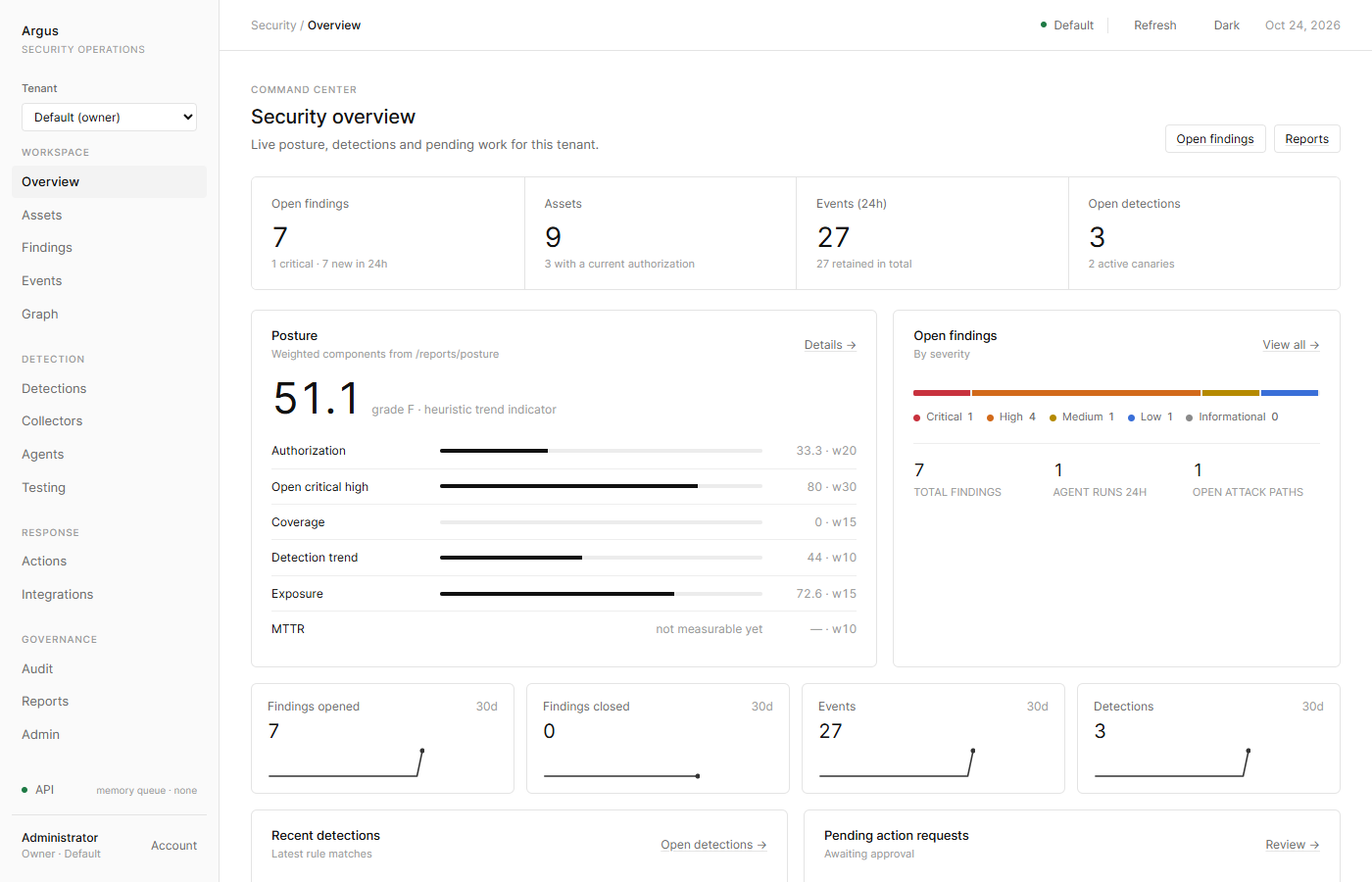
Task: Click the green Default status indicator
Action: point(1044,25)
